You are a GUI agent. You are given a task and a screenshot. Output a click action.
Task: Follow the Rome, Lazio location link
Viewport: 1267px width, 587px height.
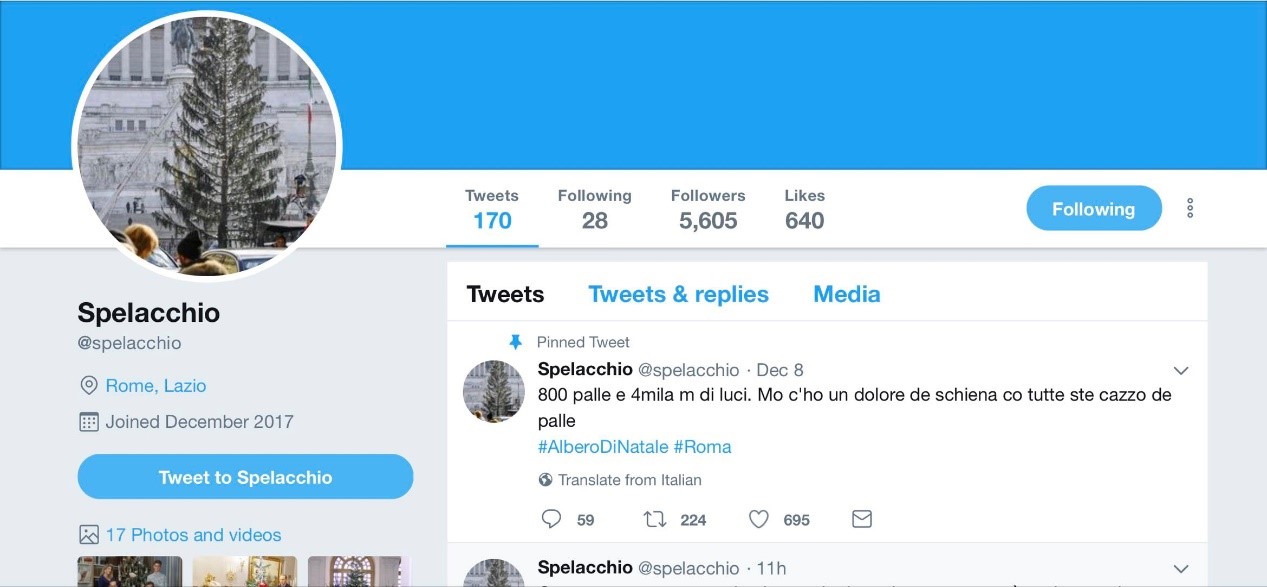click(156, 386)
